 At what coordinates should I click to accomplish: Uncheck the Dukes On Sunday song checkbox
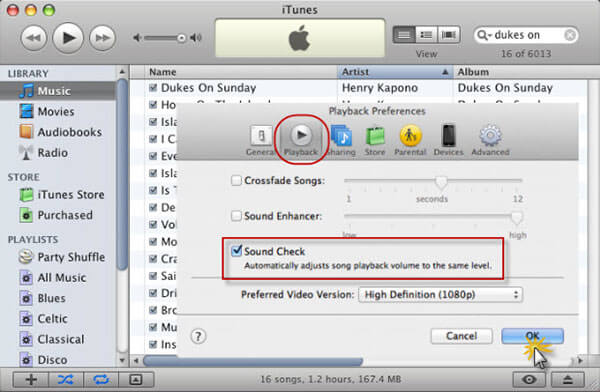[153, 88]
